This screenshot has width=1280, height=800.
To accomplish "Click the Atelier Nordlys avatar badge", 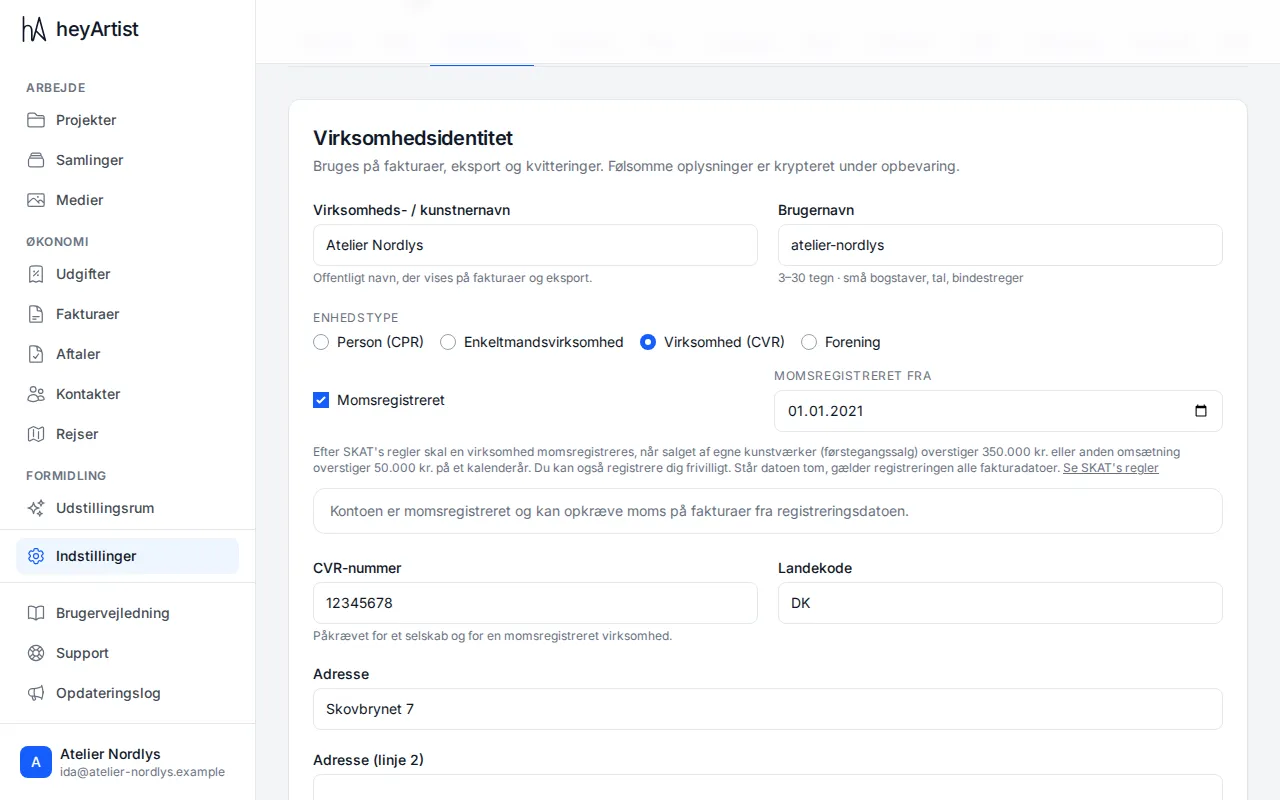I will coord(36,762).
